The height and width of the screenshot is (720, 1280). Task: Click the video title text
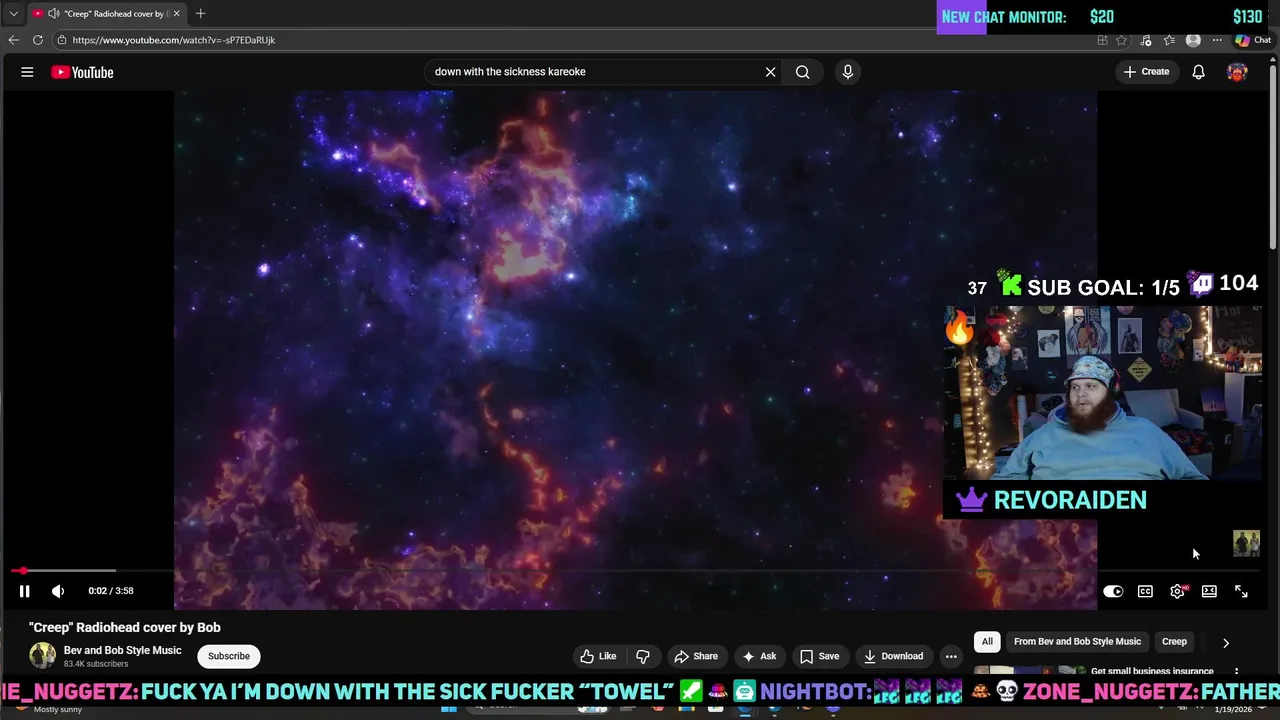[125, 627]
